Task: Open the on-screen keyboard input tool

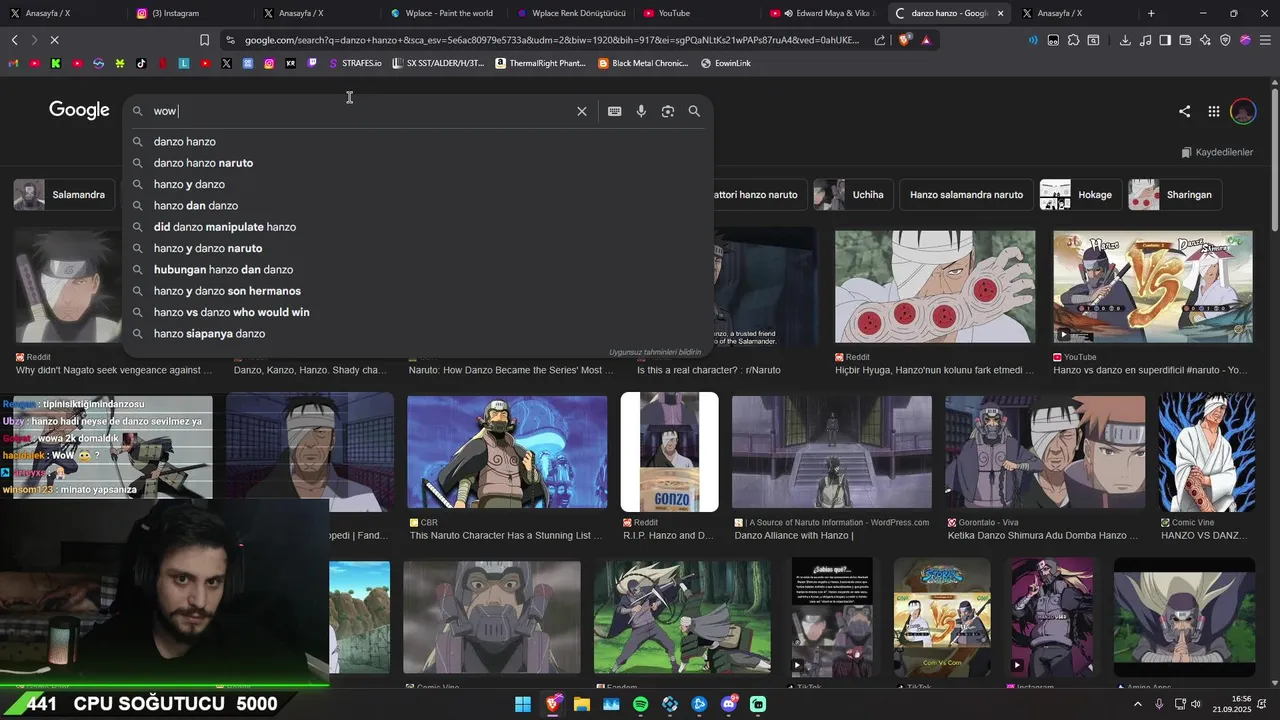Action: click(615, 111)
